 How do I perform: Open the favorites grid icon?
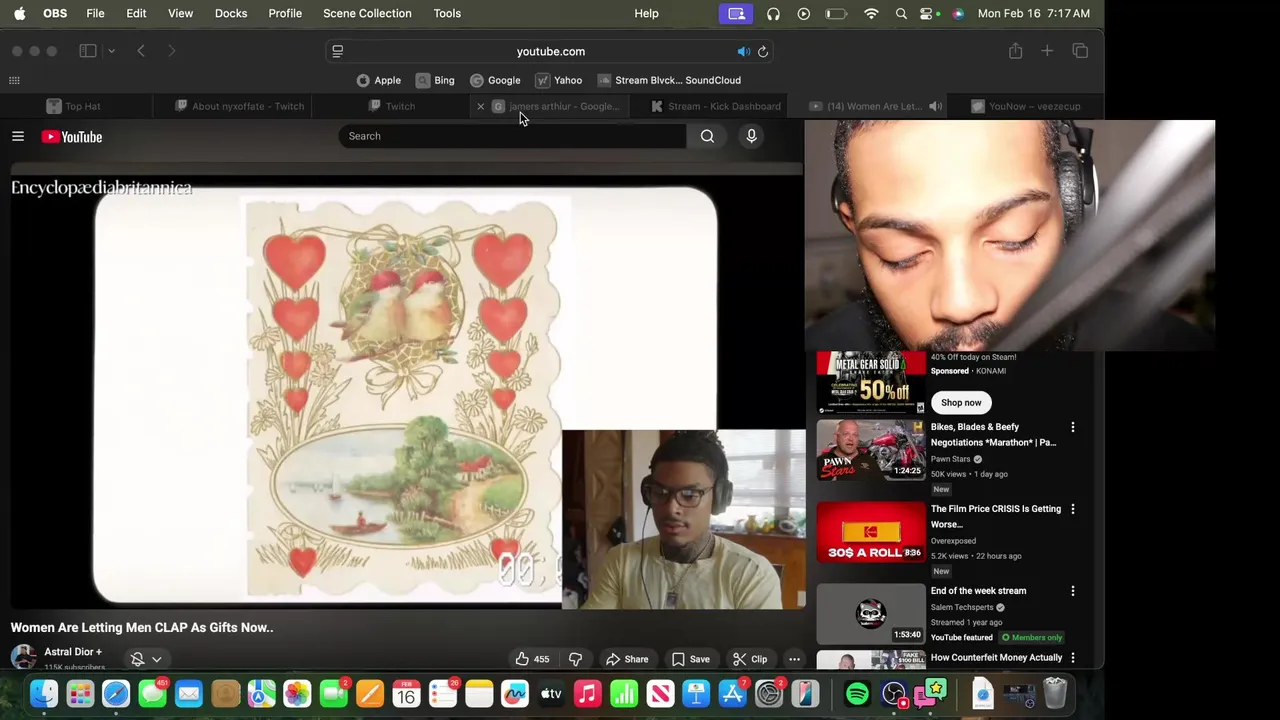click(14, 80)
